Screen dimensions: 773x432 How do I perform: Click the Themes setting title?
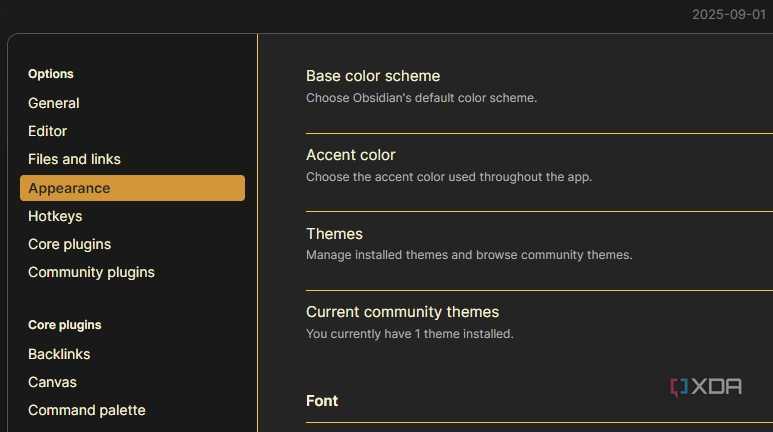(334, 234)
